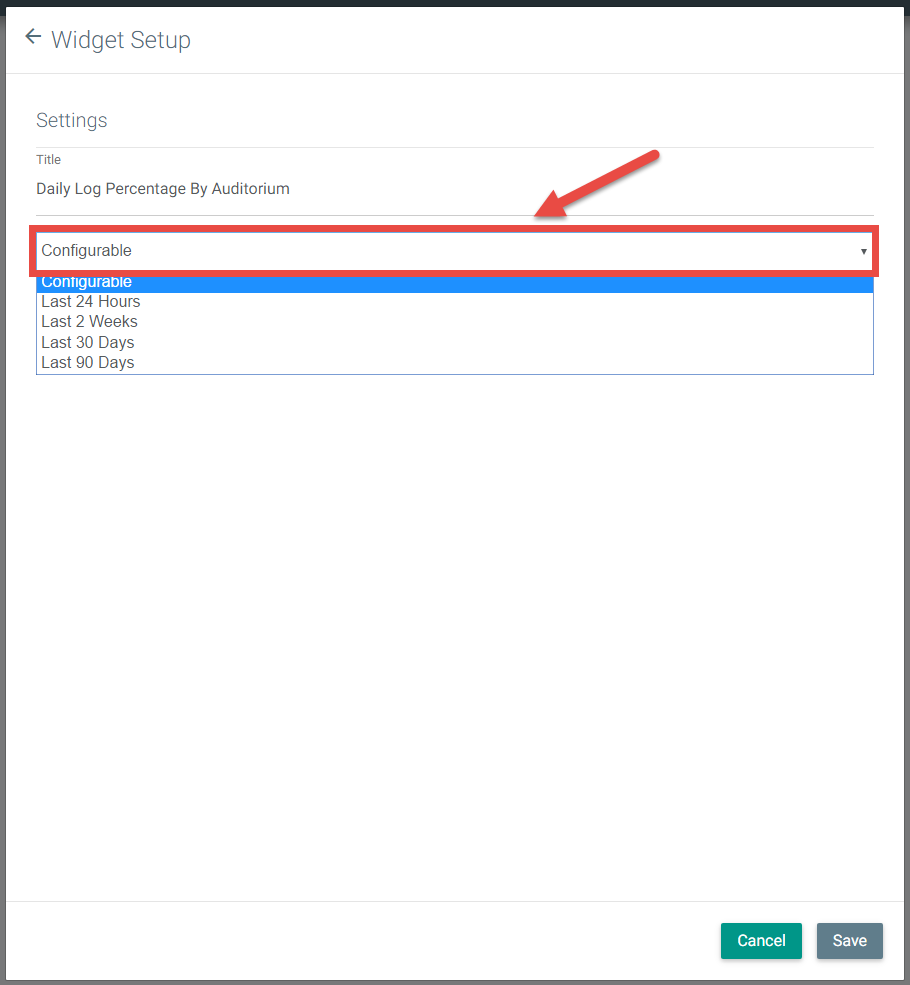Click the dark backdrop above the dialog
The image size is (910, 985).
(455, 3)
